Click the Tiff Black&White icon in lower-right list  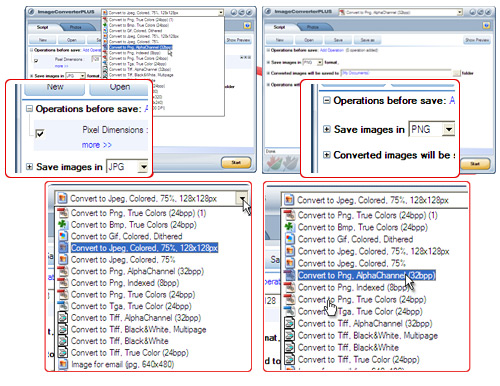[290, 347]
